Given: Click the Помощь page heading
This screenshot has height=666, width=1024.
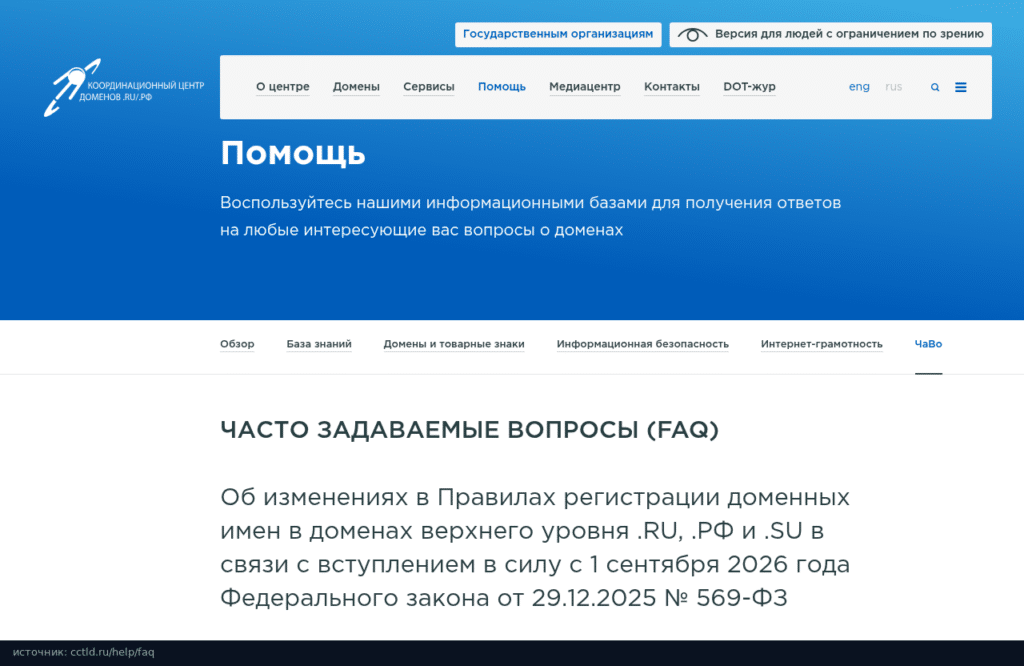Looking at the screenshot, I should [x=293, y=154].
